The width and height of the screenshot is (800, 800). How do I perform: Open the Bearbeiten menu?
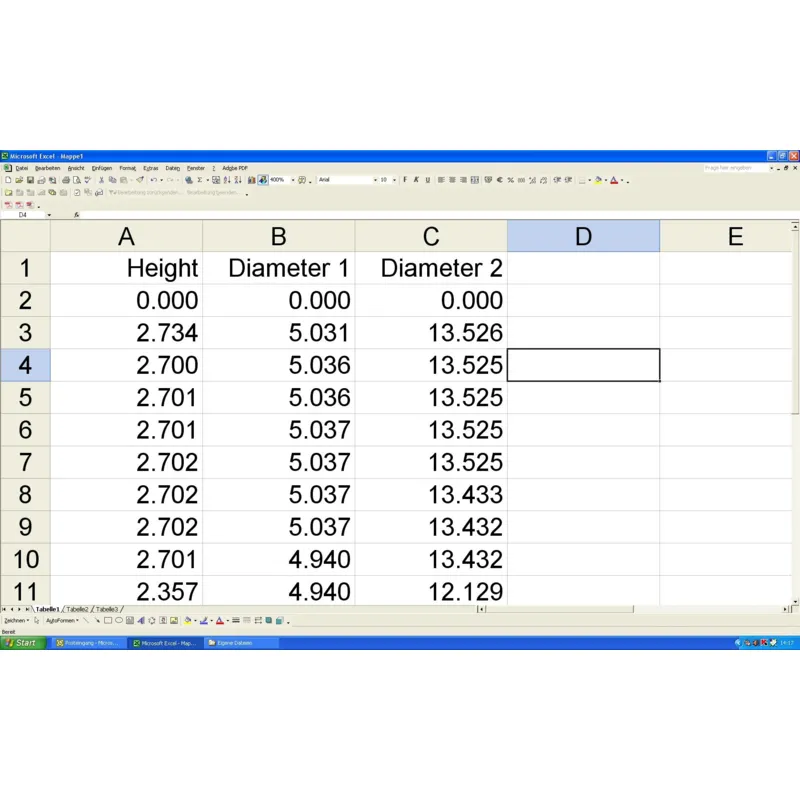47,168
